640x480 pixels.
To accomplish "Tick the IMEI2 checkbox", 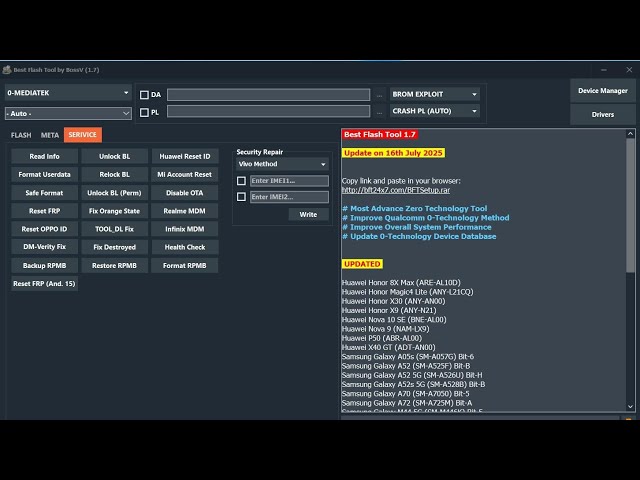I will click(x=241, y=197).
